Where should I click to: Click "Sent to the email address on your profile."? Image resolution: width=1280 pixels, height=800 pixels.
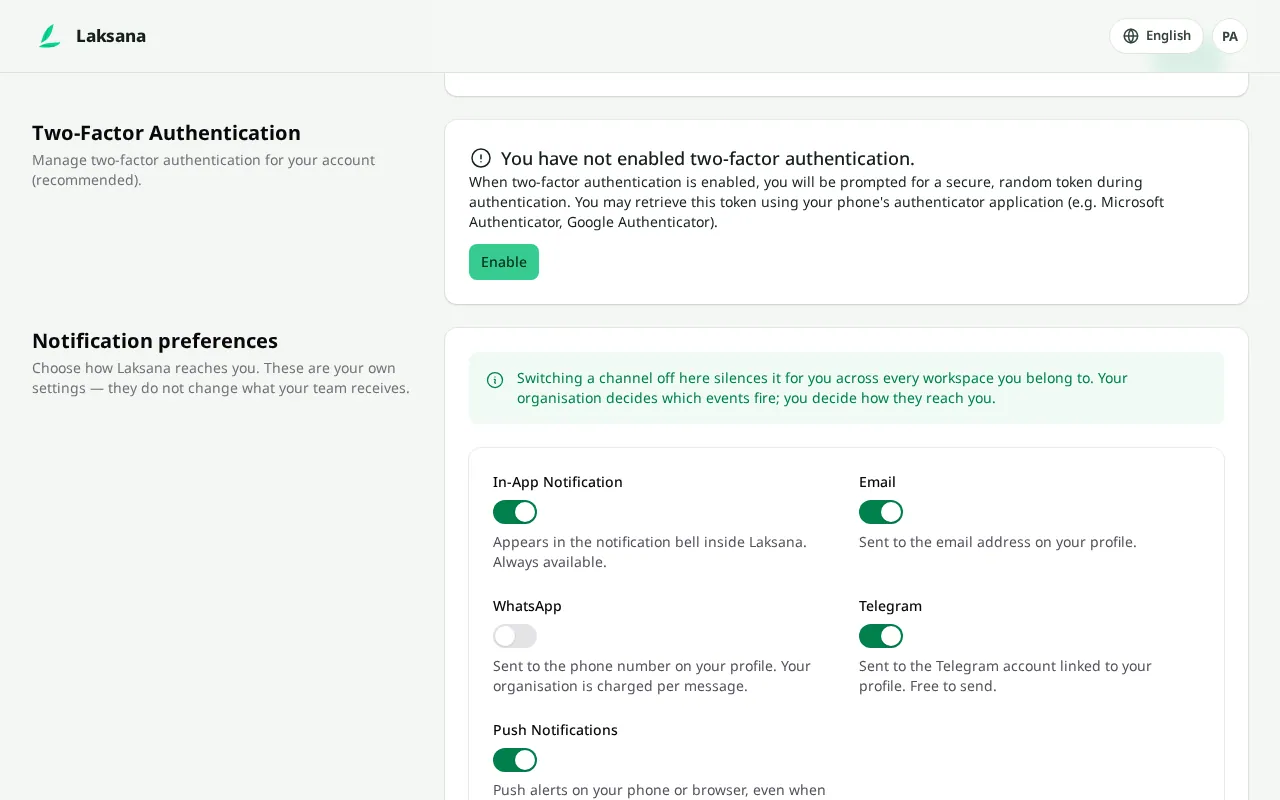(998, 542)
